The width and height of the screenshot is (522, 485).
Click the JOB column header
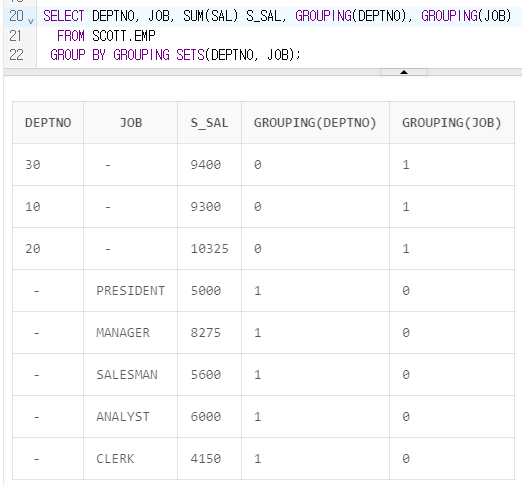[131, 123]
